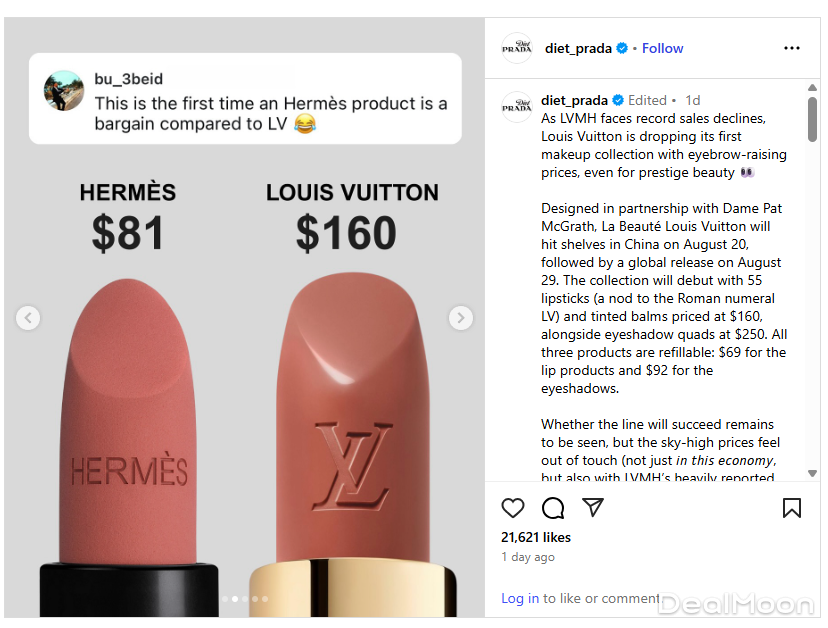Go to next carousel image
Viewport: 828px width, 628px height.
460,318
